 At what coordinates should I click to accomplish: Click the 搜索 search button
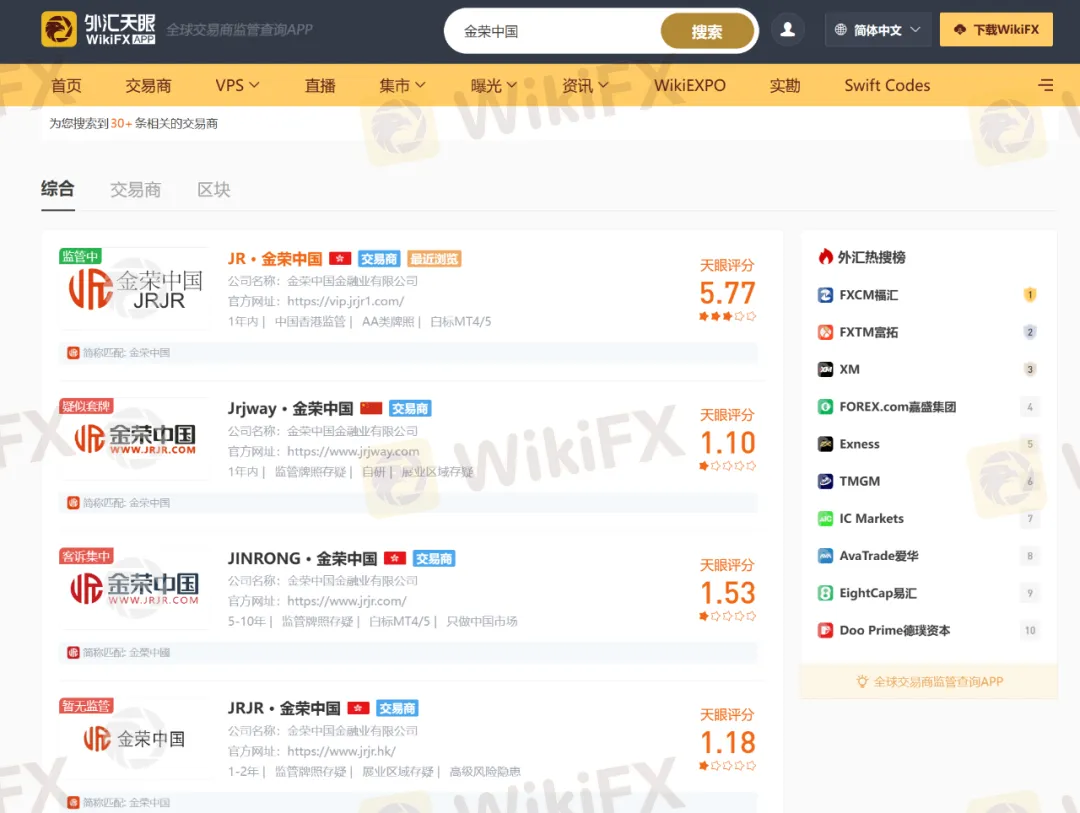point(707,31)
